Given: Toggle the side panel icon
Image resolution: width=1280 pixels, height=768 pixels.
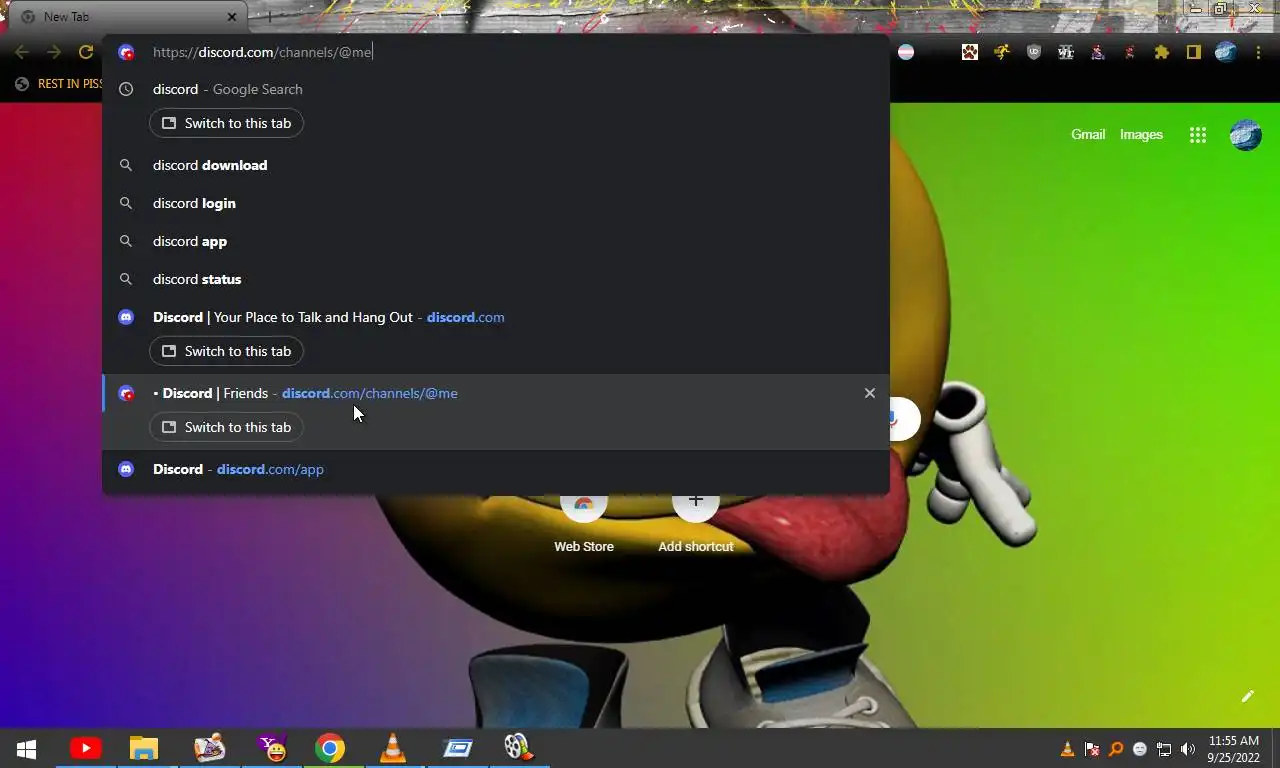Looking at the screenshot, I should click(1194, 52).
